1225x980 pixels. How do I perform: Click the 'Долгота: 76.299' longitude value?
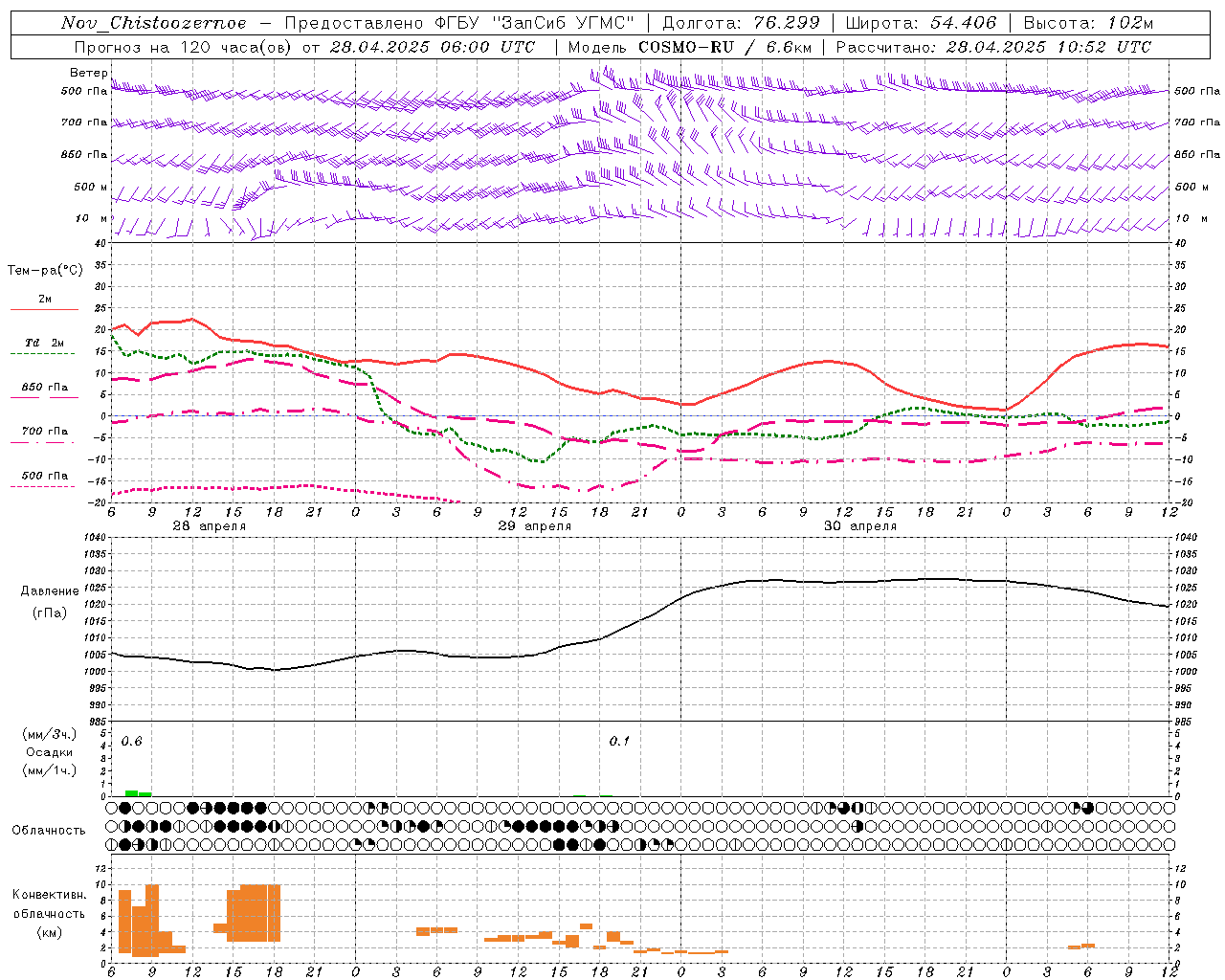[741, 23]
